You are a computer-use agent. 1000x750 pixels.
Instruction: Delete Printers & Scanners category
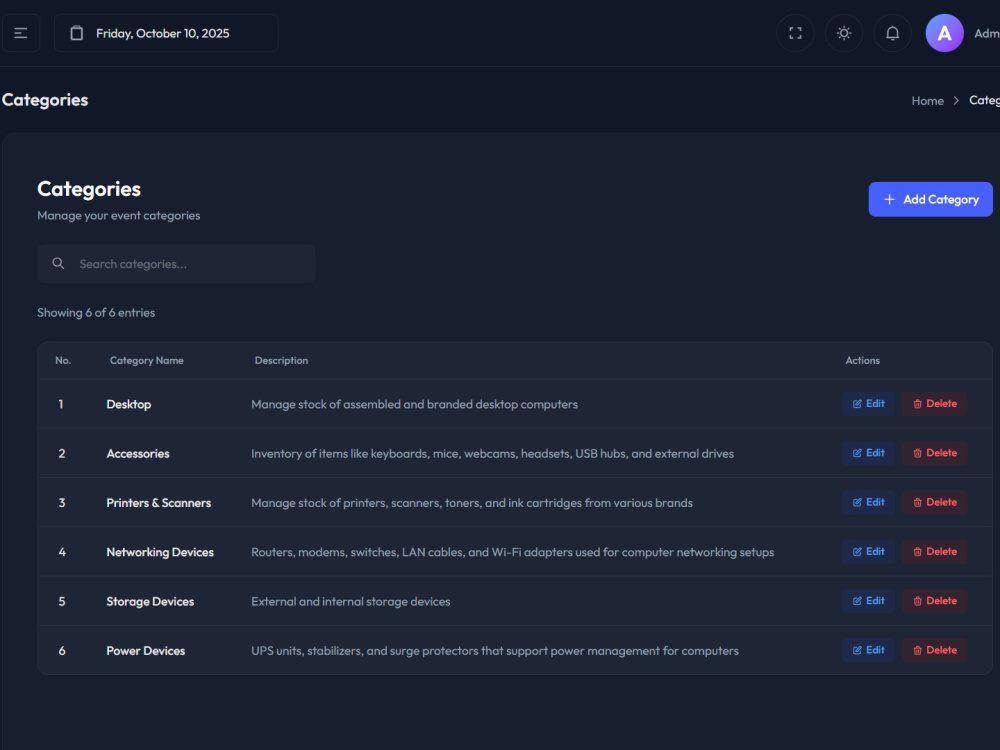934,503
